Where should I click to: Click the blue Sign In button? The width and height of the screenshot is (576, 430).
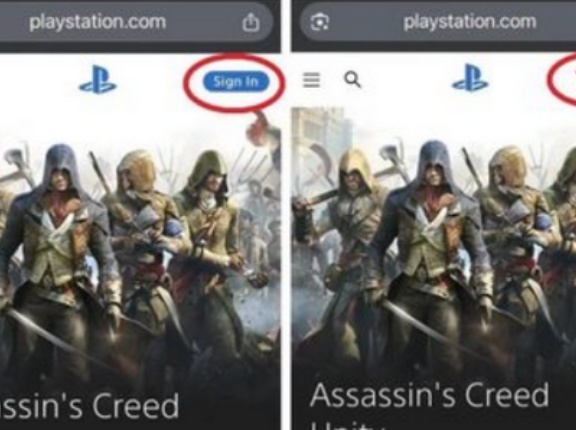pyautogui.click(x=236, y=82)
